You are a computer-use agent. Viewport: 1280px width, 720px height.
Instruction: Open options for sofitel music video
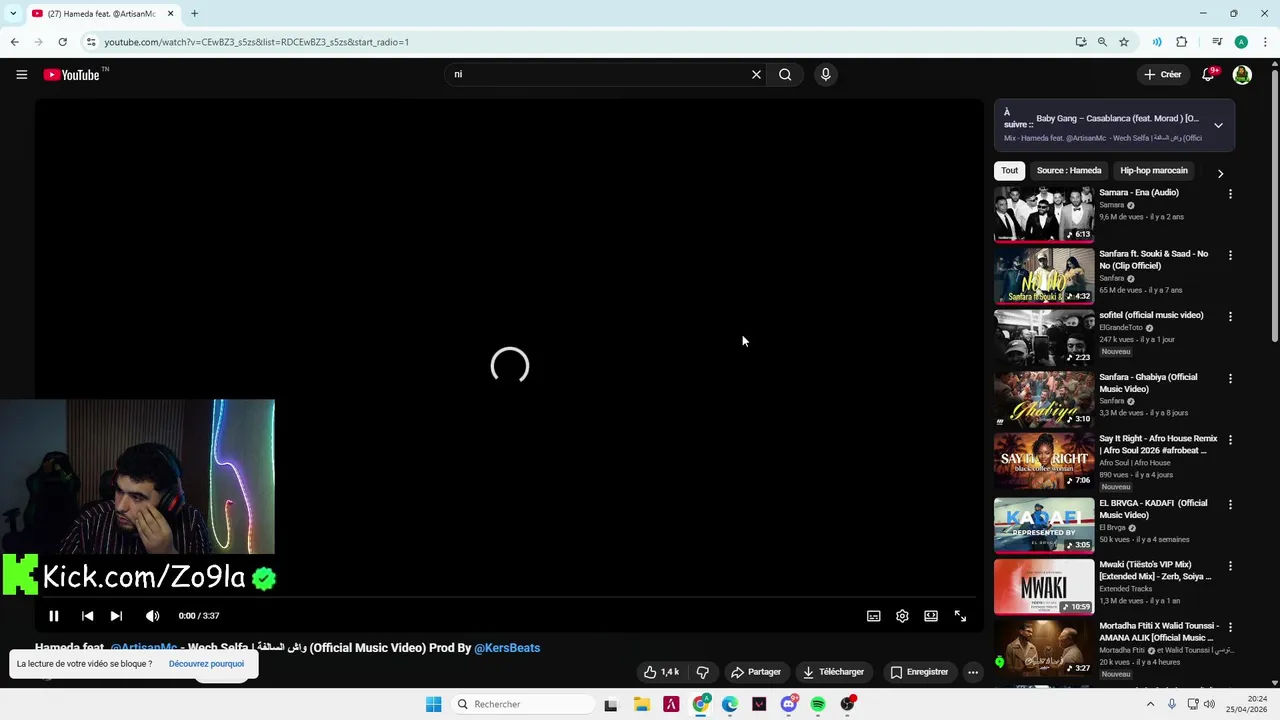(x=1230, y=316)
